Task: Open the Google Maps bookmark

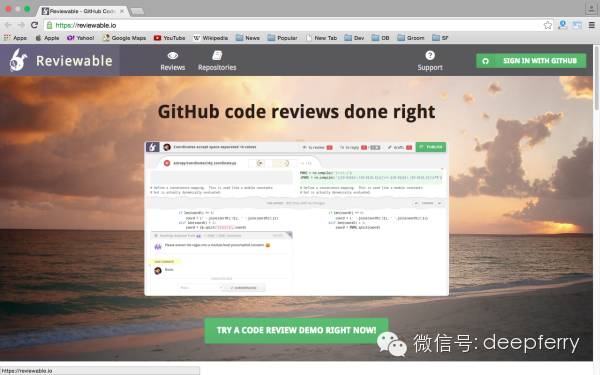Action: 124,38
